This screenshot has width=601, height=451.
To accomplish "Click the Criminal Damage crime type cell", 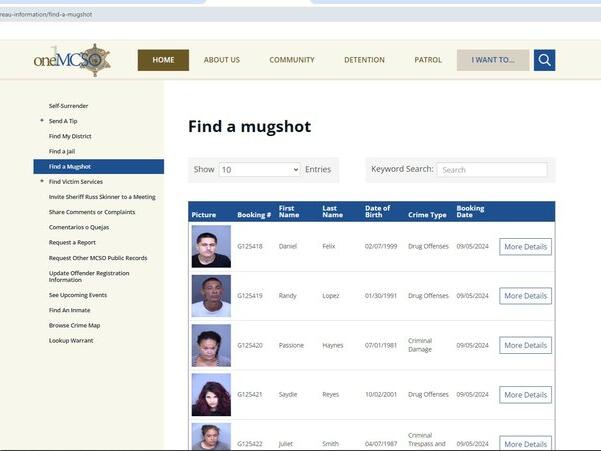I will click(x=420, y=345).
